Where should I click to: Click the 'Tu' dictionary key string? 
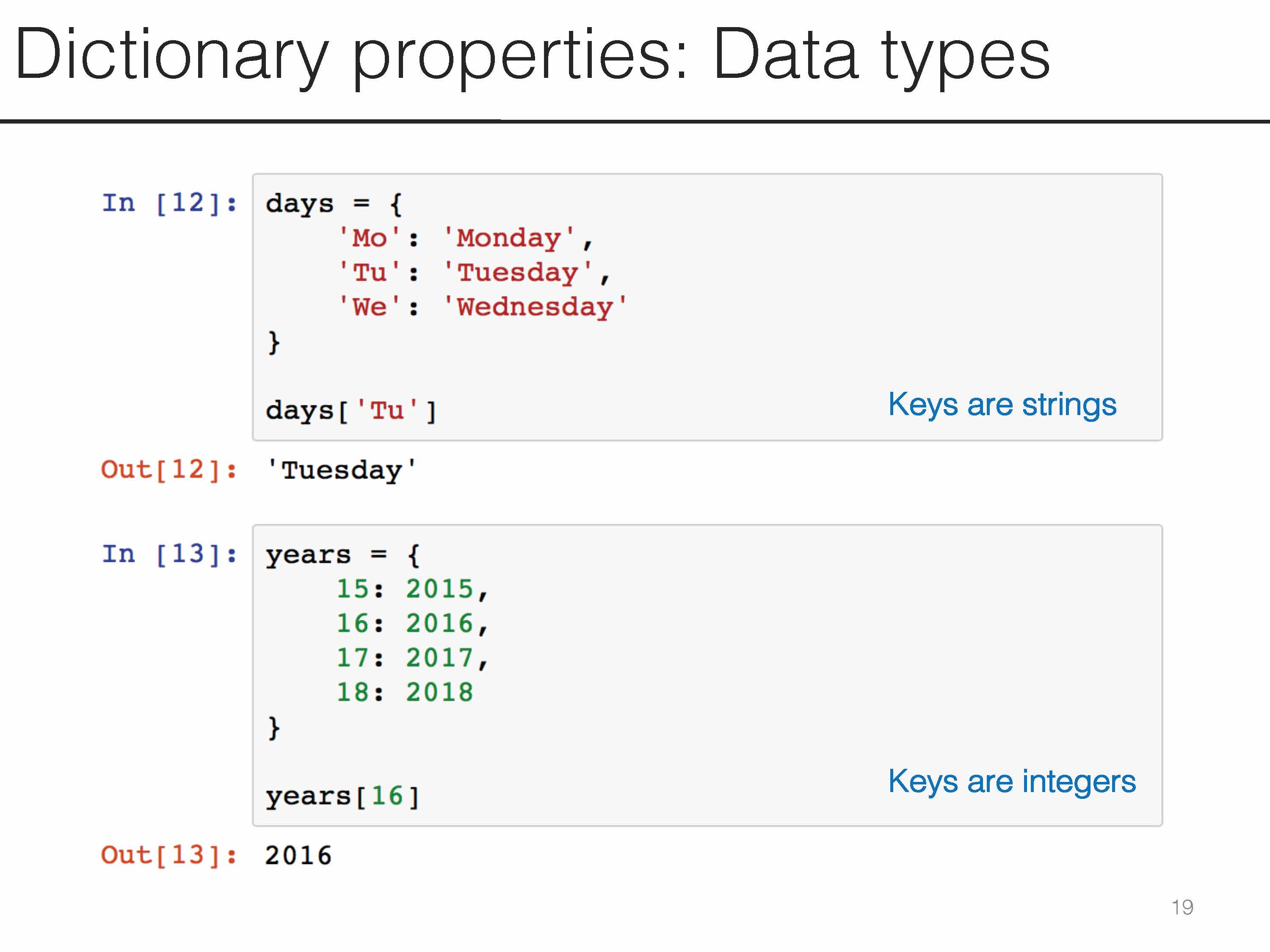[x=369, y=272]
